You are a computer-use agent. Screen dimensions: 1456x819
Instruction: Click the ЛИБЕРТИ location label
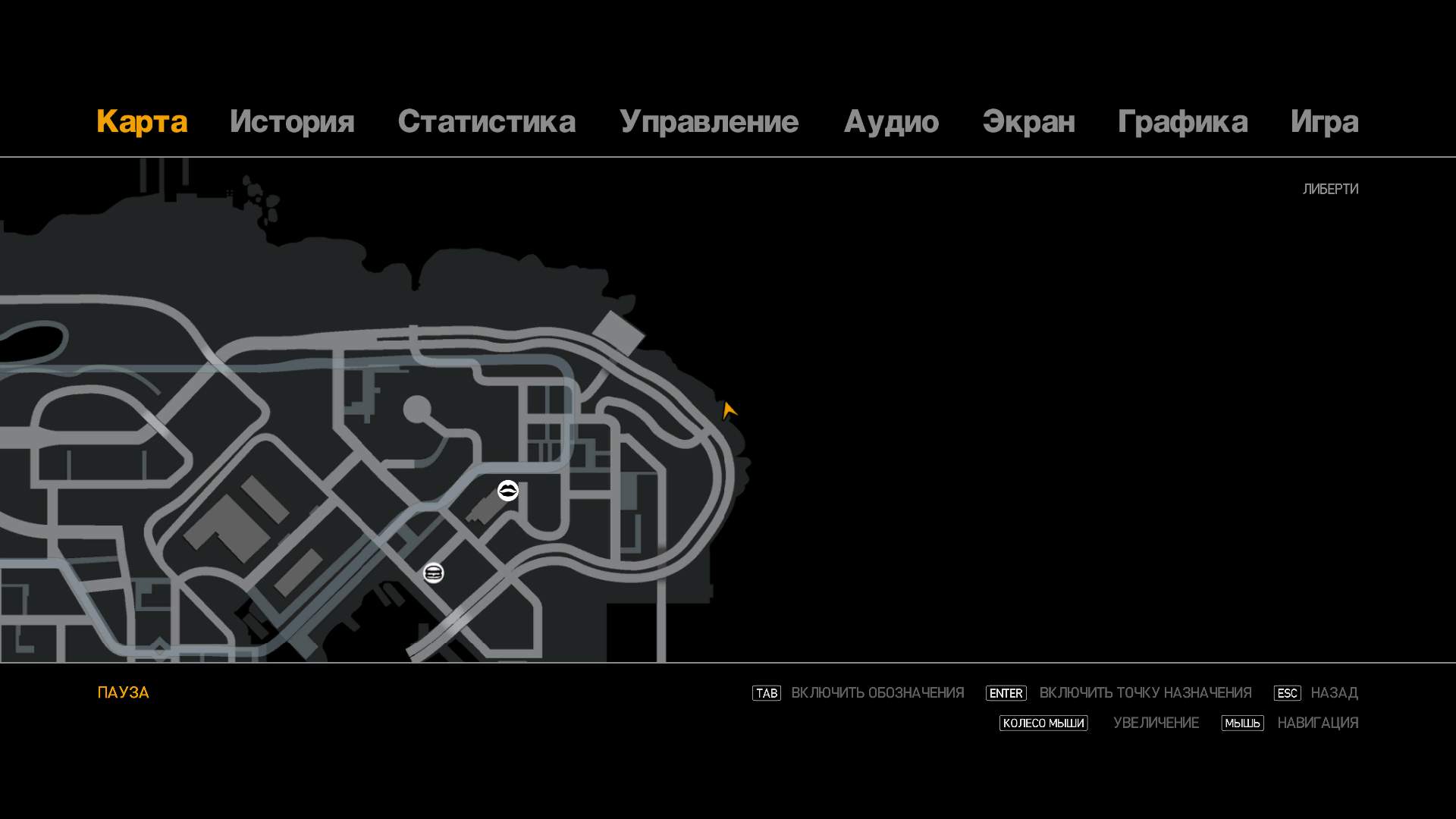pos(1330,189)
